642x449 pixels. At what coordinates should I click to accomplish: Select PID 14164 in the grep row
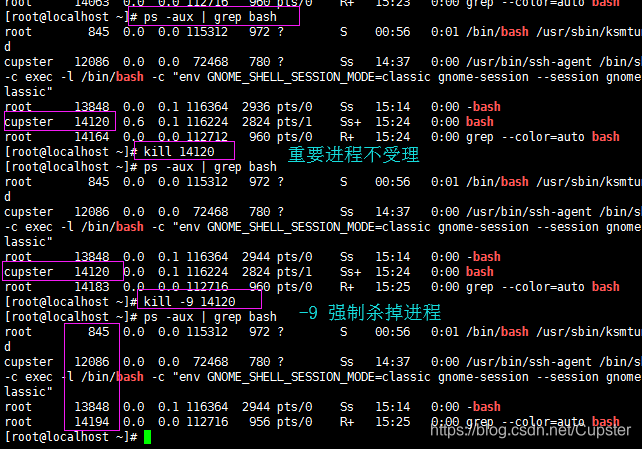pyautogui.click(x=92, y=137)
